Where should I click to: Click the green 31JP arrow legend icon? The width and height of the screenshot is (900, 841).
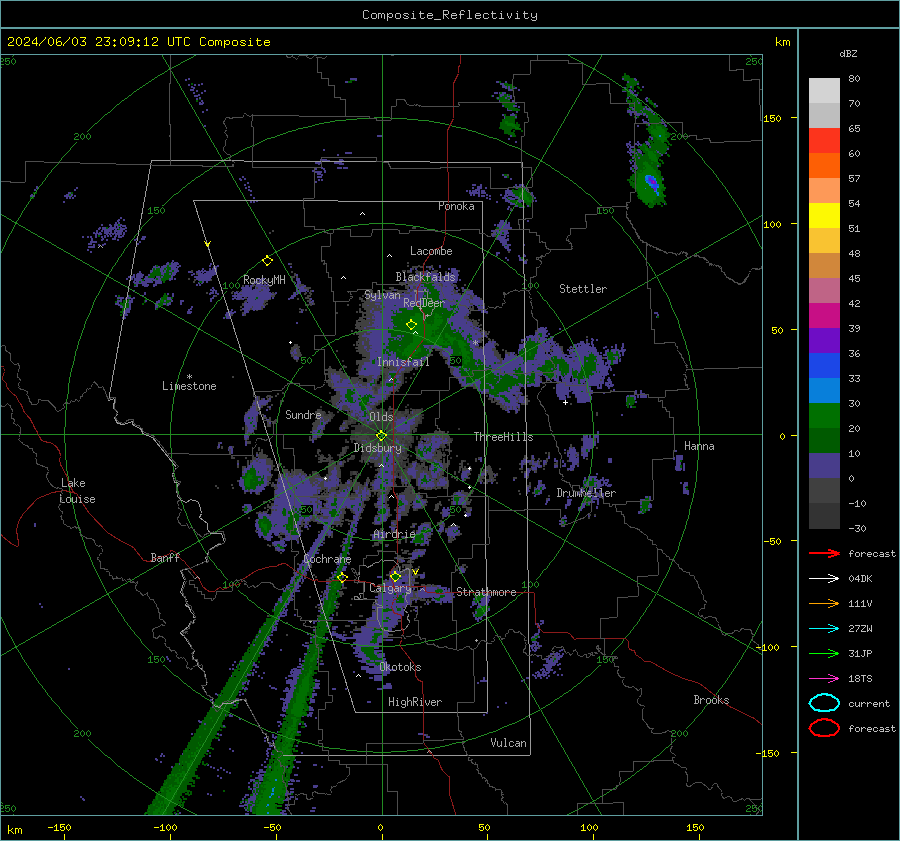pyautogui.click(x=824, y=653)
